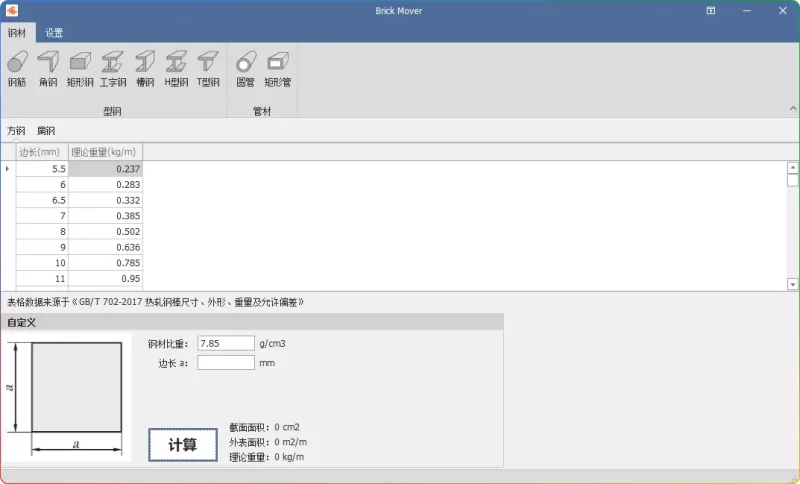The image size is (800, 484).
Task: Collapse the ribbon with the chevron arrow
Action: [x=793, y=108]
